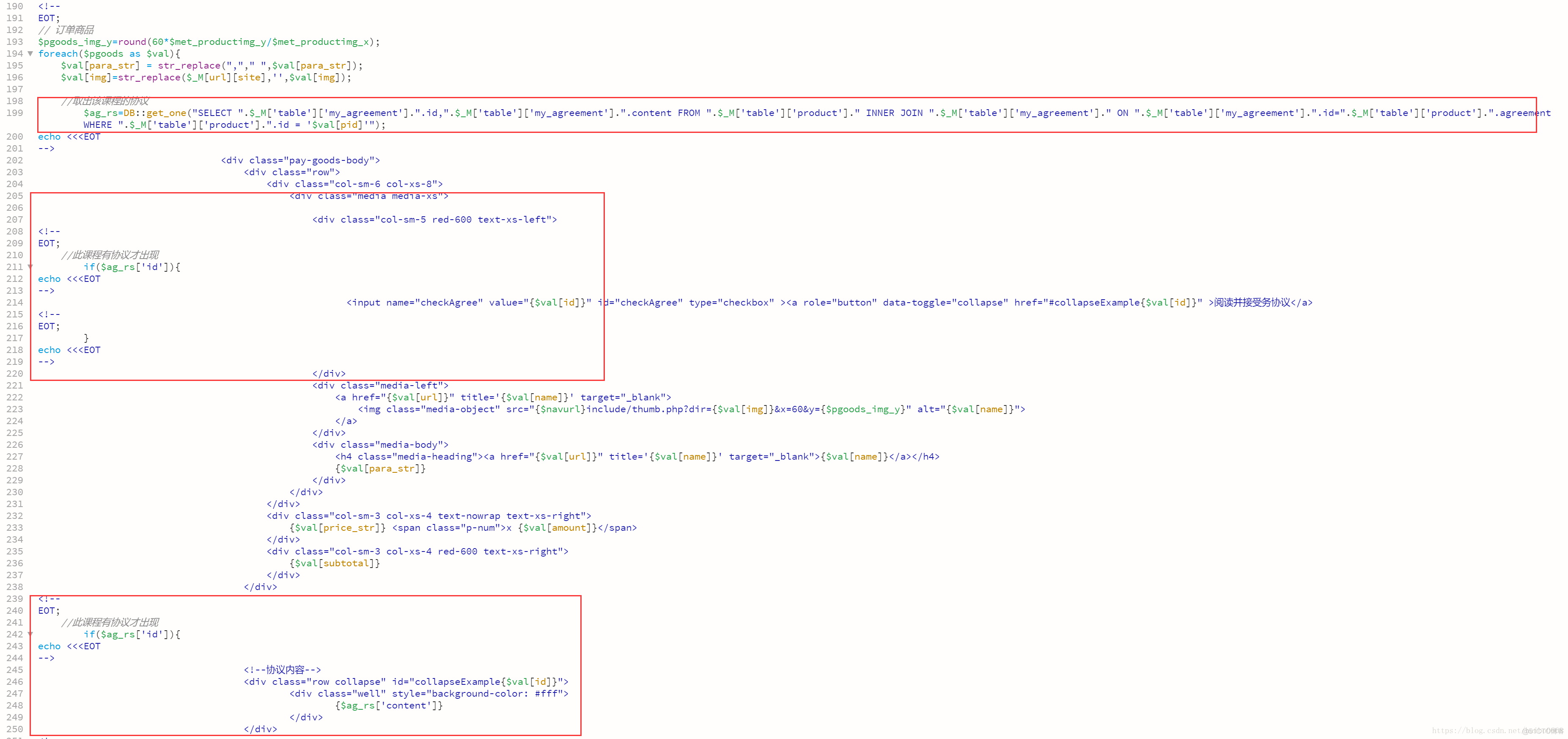Click line number 214 in the gutter
Screen dimensions: 1568x739
(x=15, y=303)
